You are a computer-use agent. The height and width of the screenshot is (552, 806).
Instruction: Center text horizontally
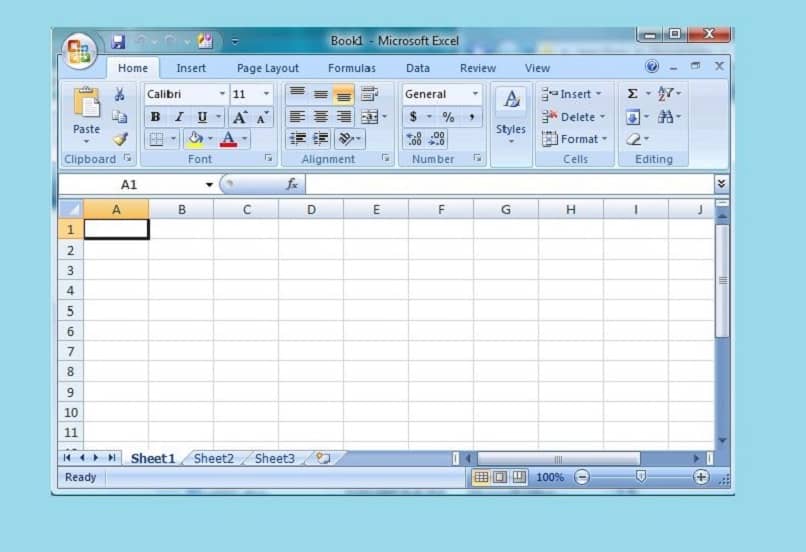click(x=321, y=117)
